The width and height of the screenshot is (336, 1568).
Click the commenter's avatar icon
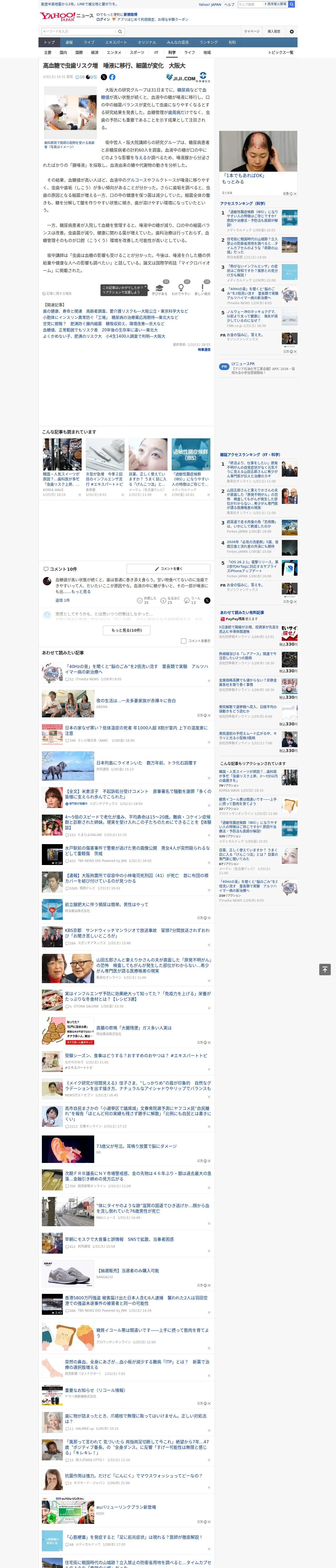(x=47, y=581)
